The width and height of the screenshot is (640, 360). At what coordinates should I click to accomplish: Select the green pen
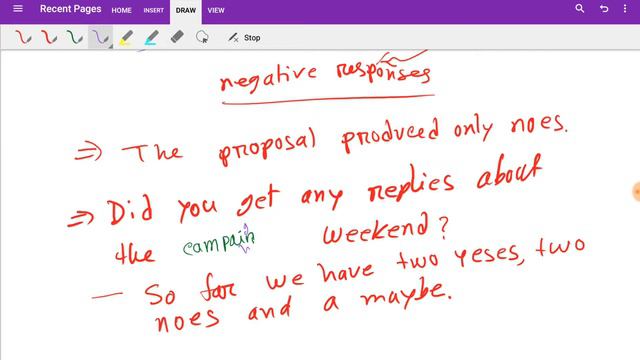pyautogui.click(x=75, y=37)
